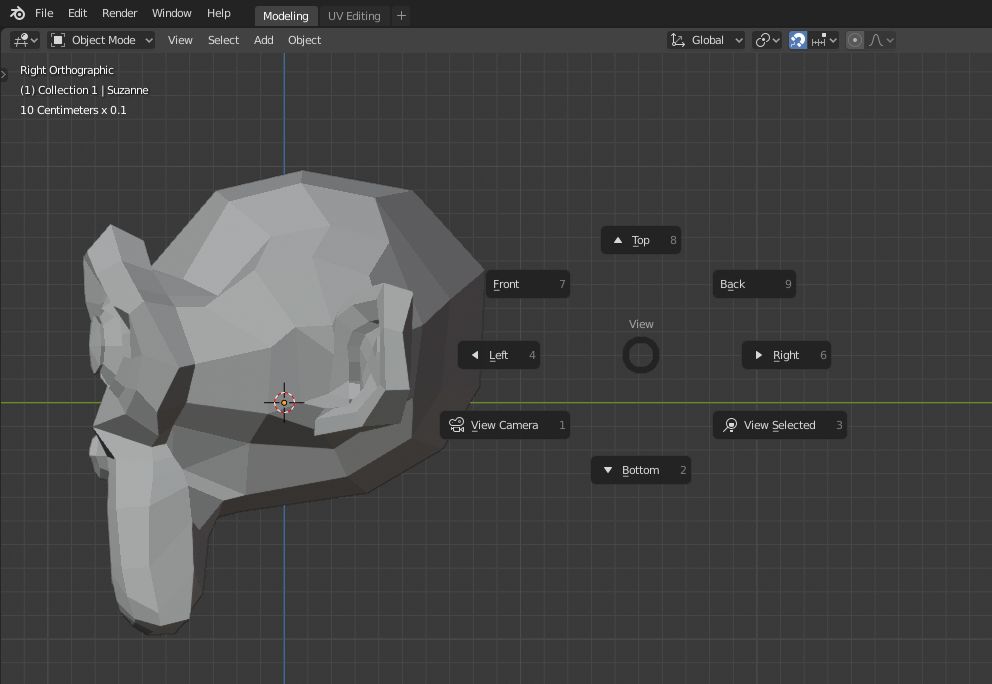Toggle proportional editing
992x684 pixels.
click(855, 40)
